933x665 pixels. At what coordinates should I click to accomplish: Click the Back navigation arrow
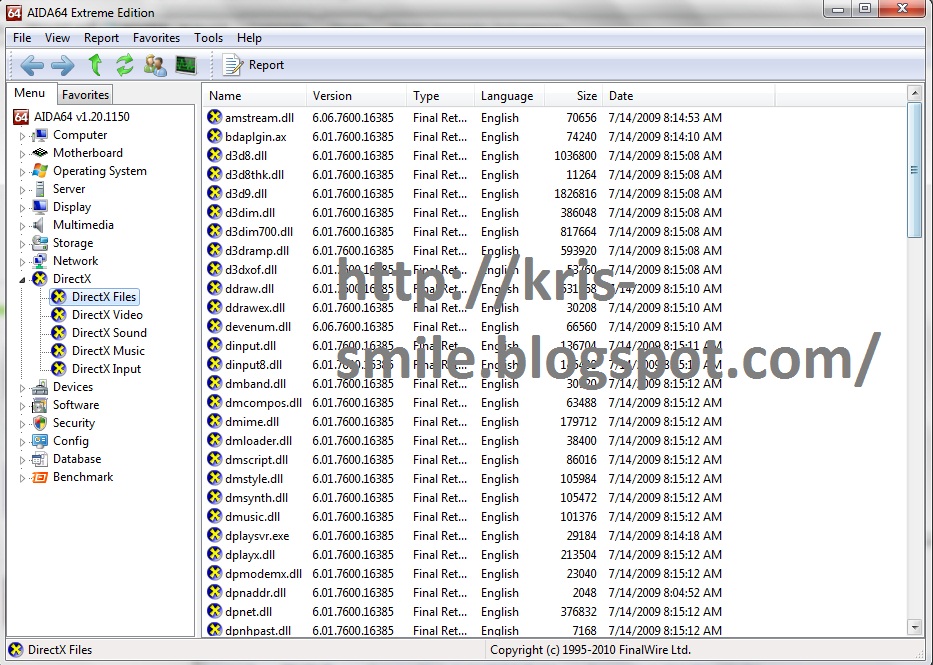click(32, 65)
